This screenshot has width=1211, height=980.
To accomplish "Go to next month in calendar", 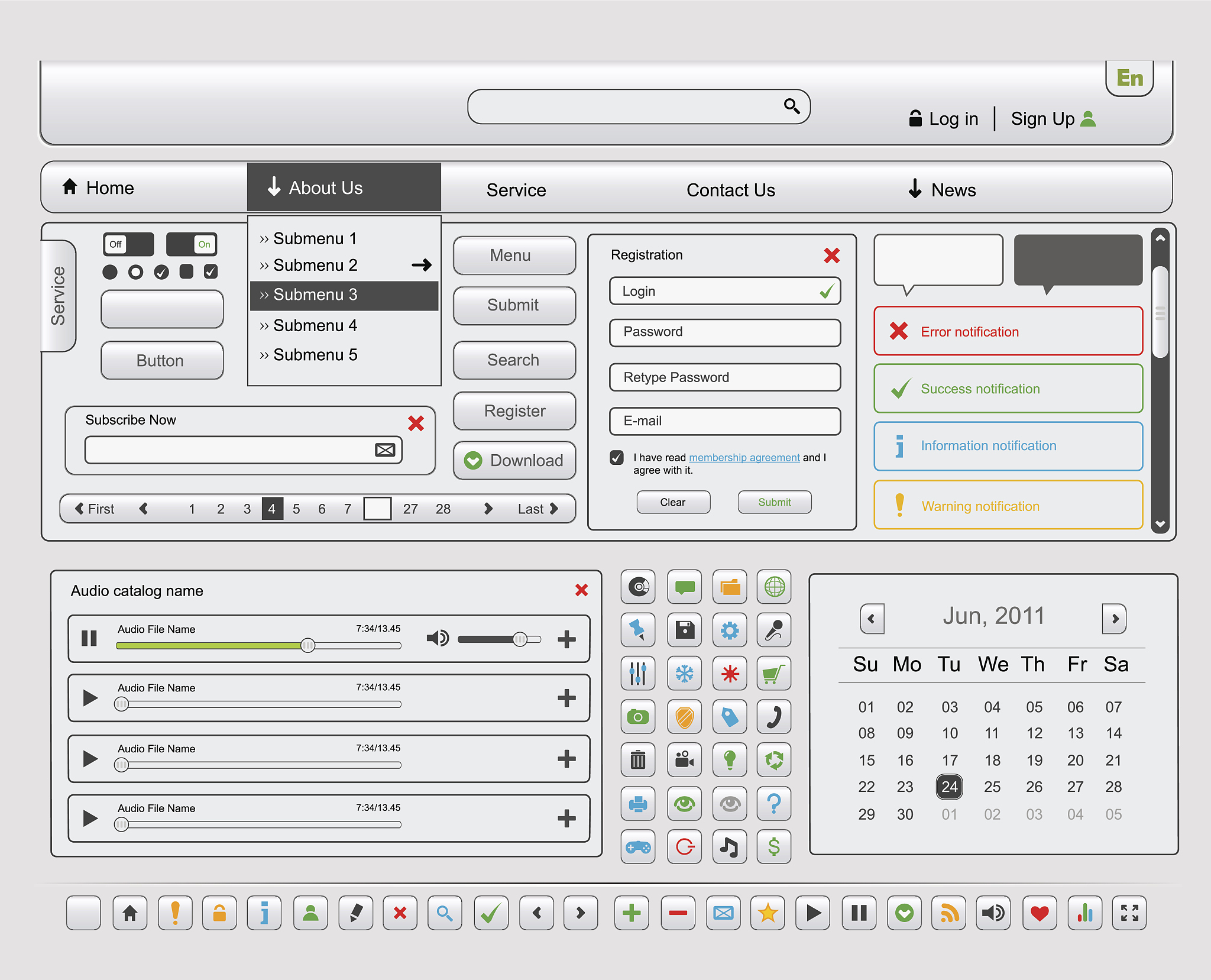I will (1114, 619).
